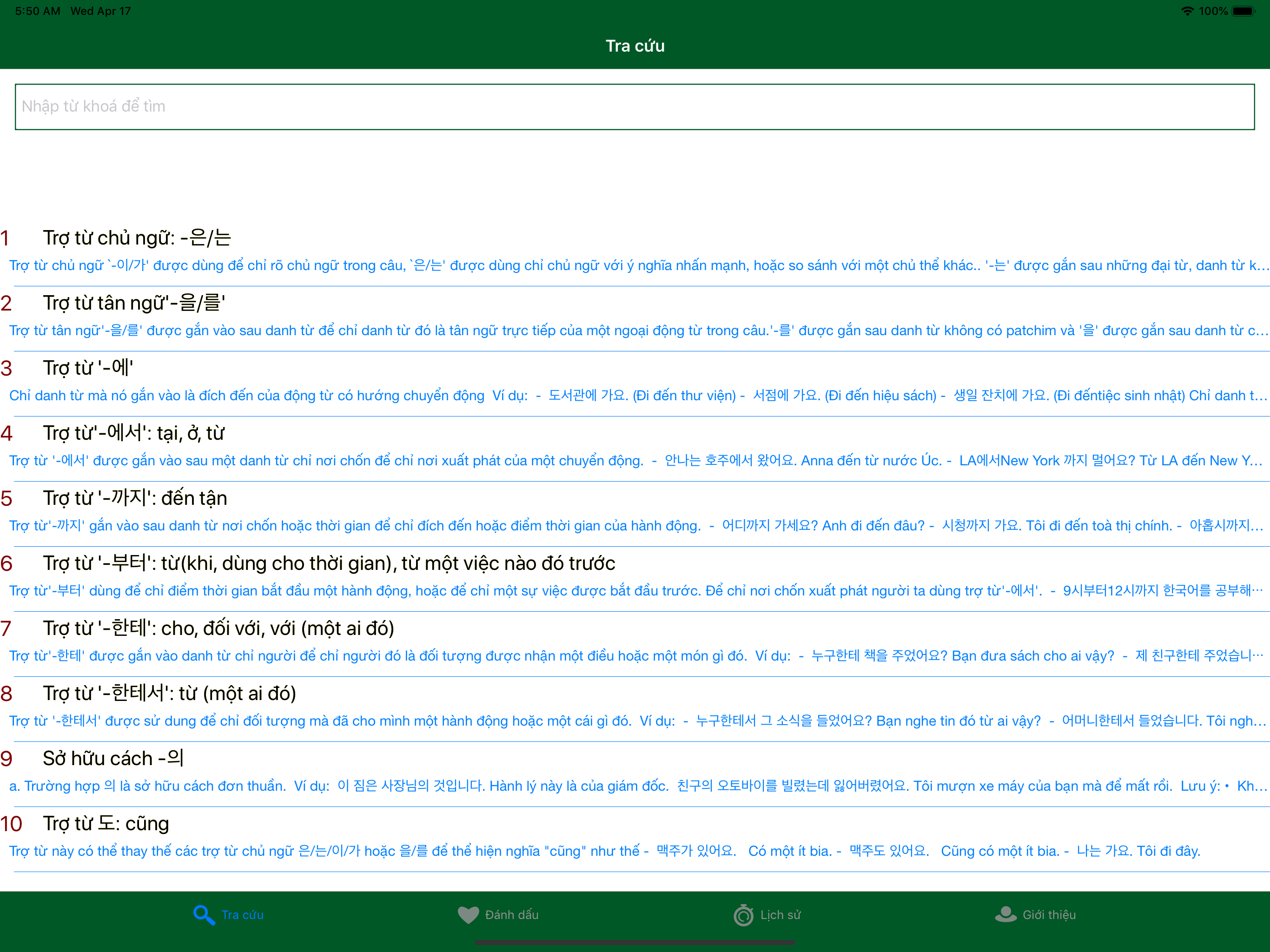The image size is (1270, 952).
Task: Open entry Trợ từ '-부터' title
Action: [x=329, y=563]
